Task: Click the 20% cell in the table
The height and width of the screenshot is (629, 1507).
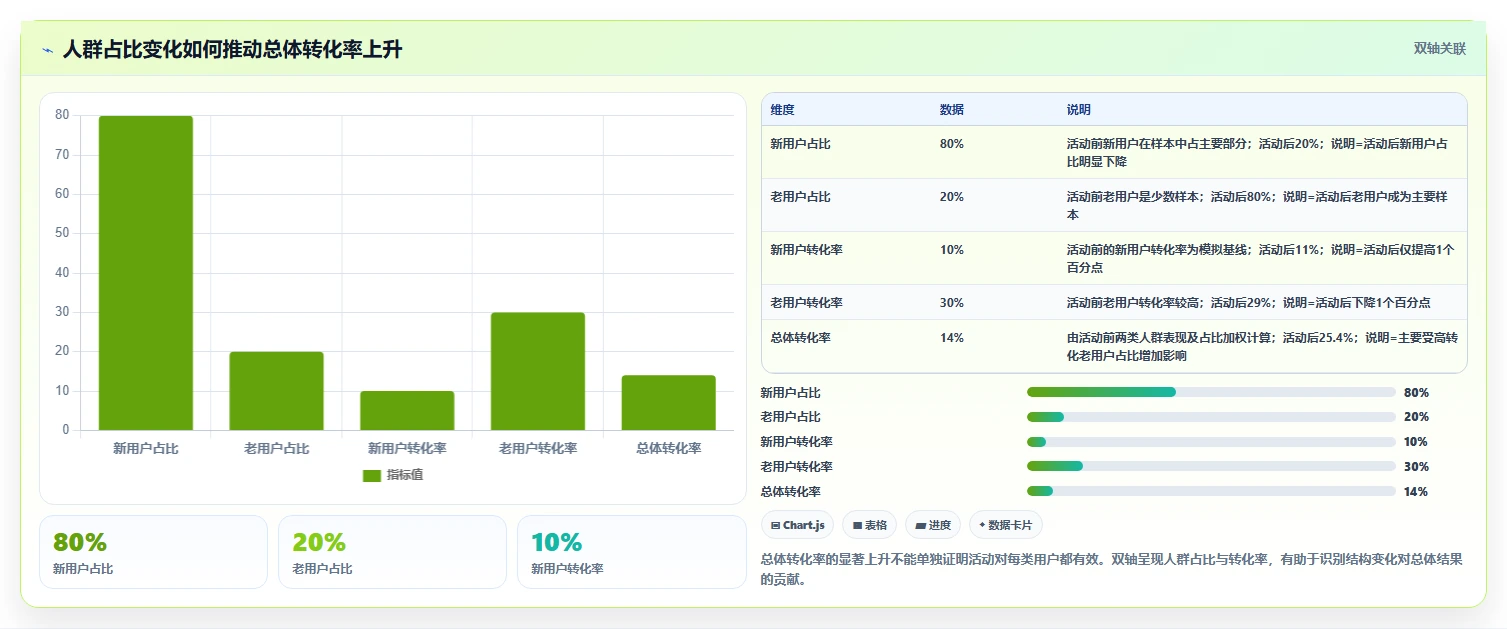Action: pos(952,197)
